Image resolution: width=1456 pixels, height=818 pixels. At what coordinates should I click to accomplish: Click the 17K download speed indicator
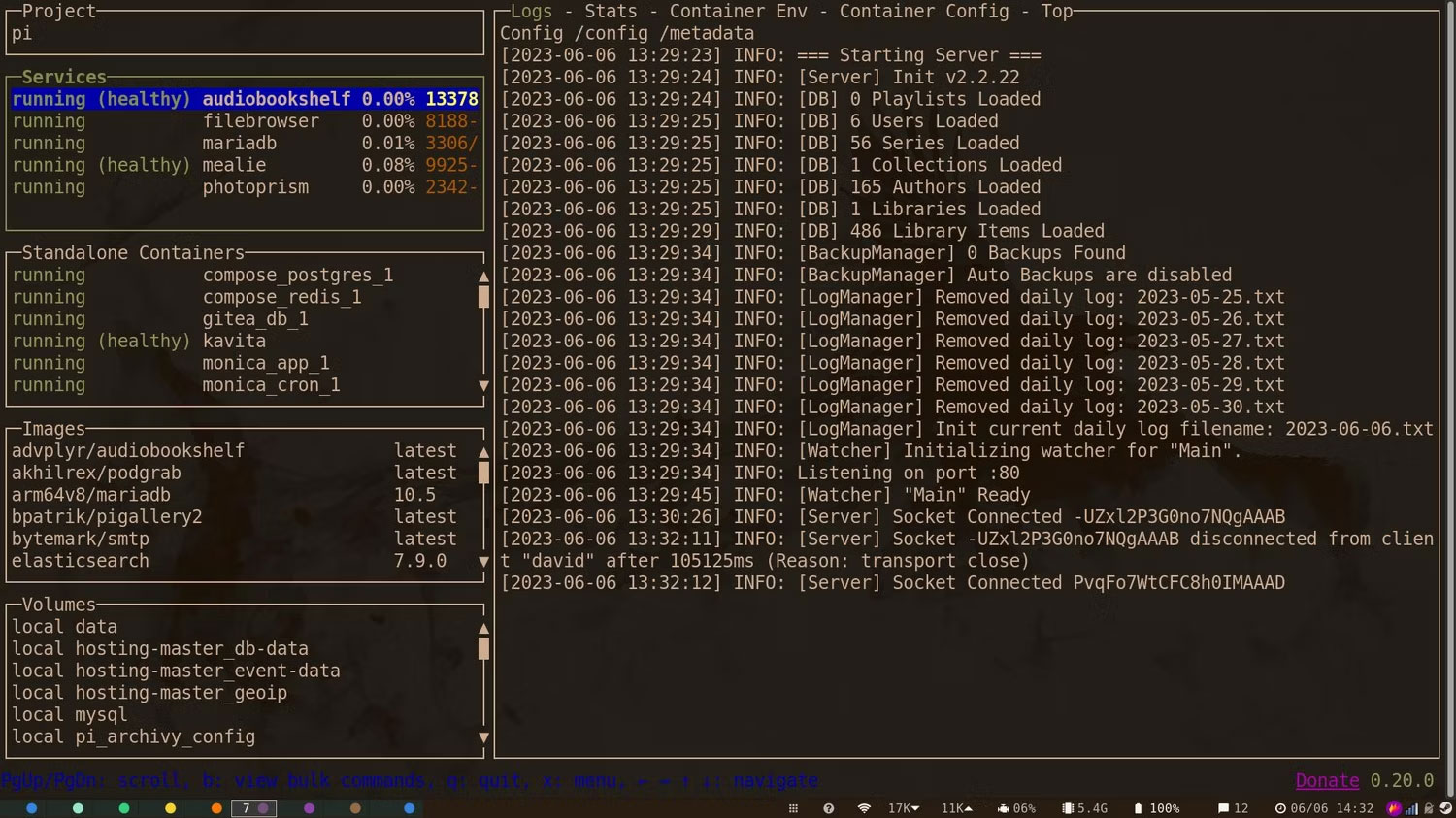(x=904, y=808)
